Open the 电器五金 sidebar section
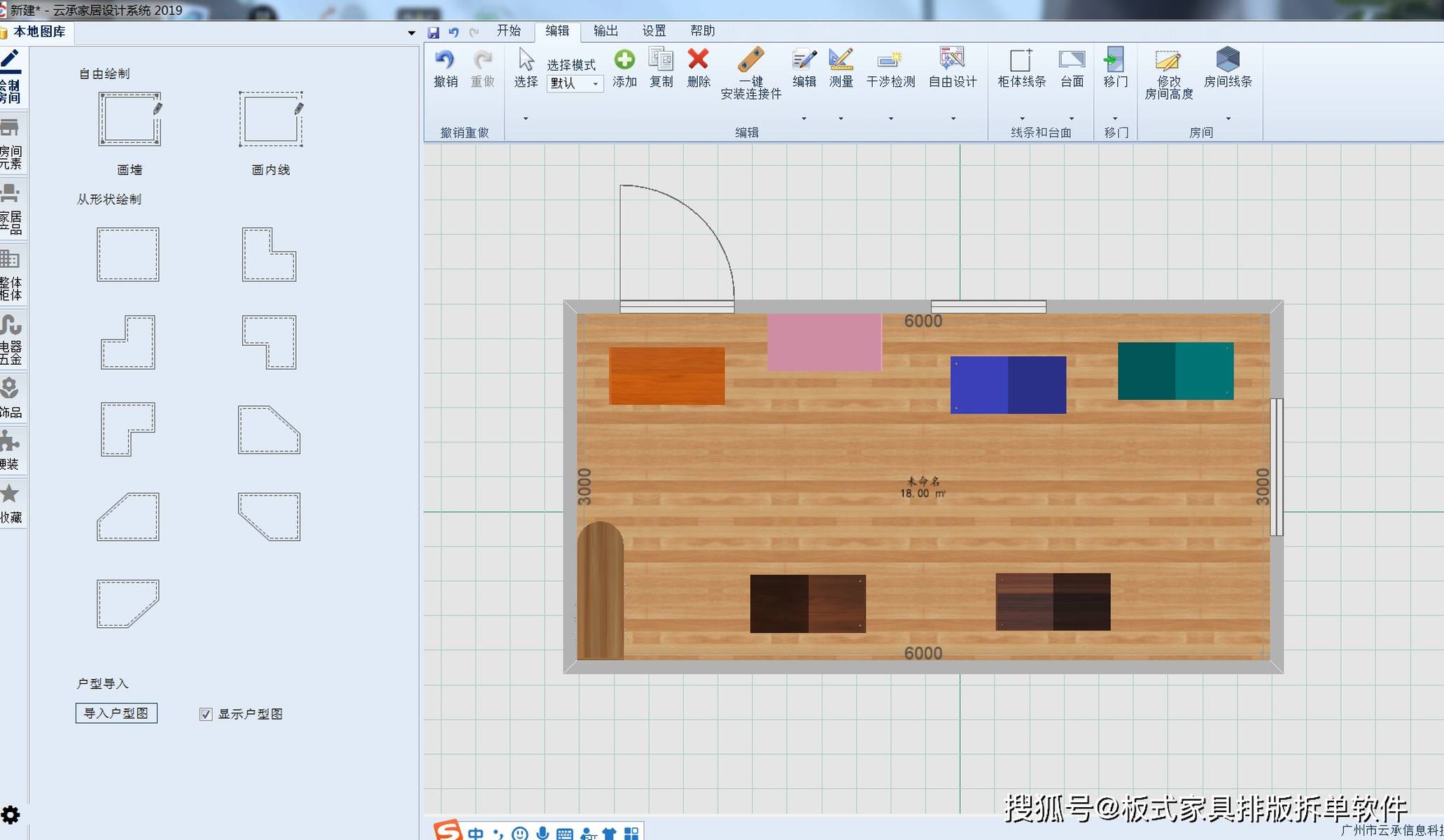This screenshot has width=1444, height=840. coord(12,339)
